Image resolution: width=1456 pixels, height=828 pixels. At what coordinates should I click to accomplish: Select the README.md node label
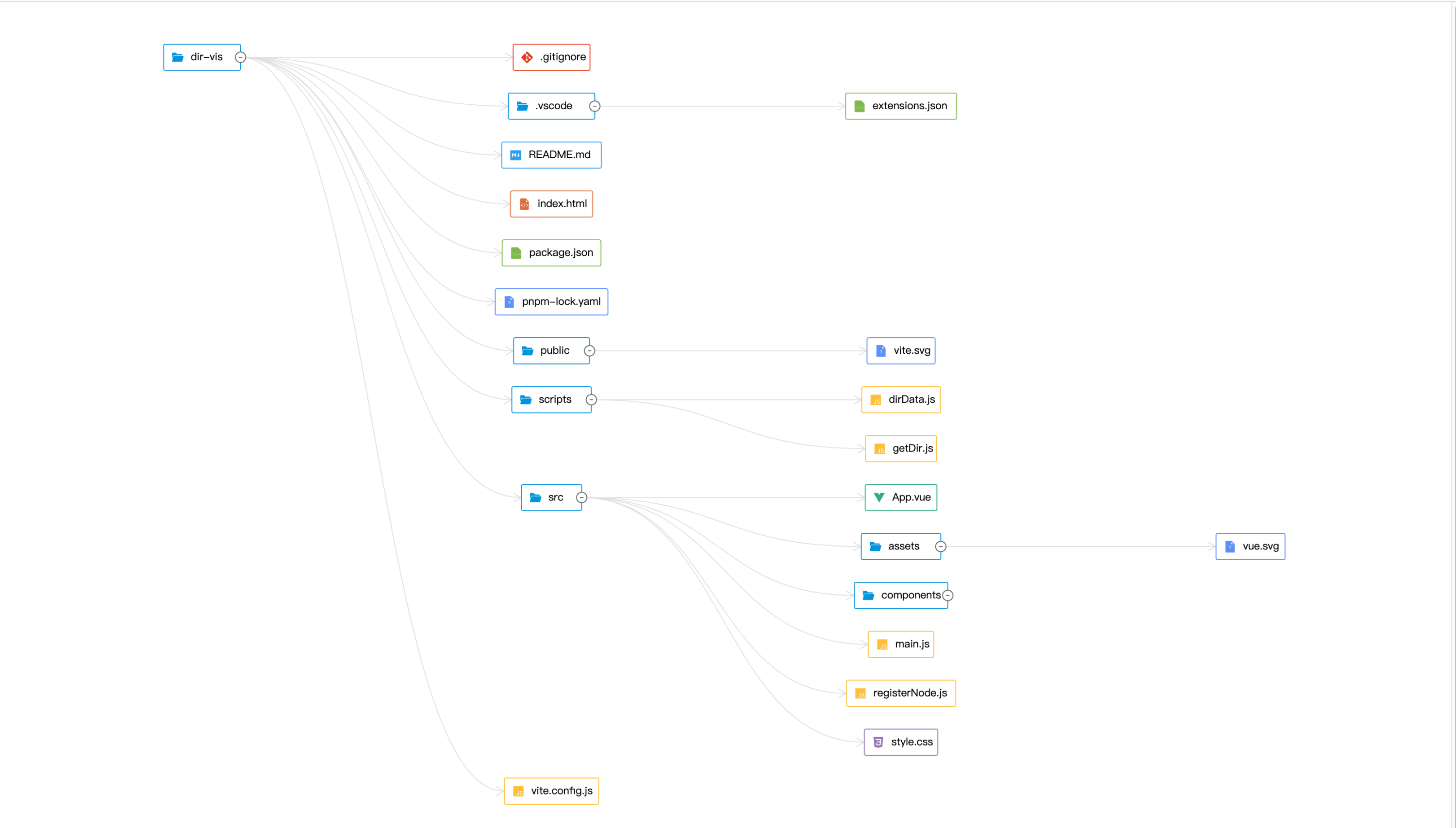tap(560, 155)
